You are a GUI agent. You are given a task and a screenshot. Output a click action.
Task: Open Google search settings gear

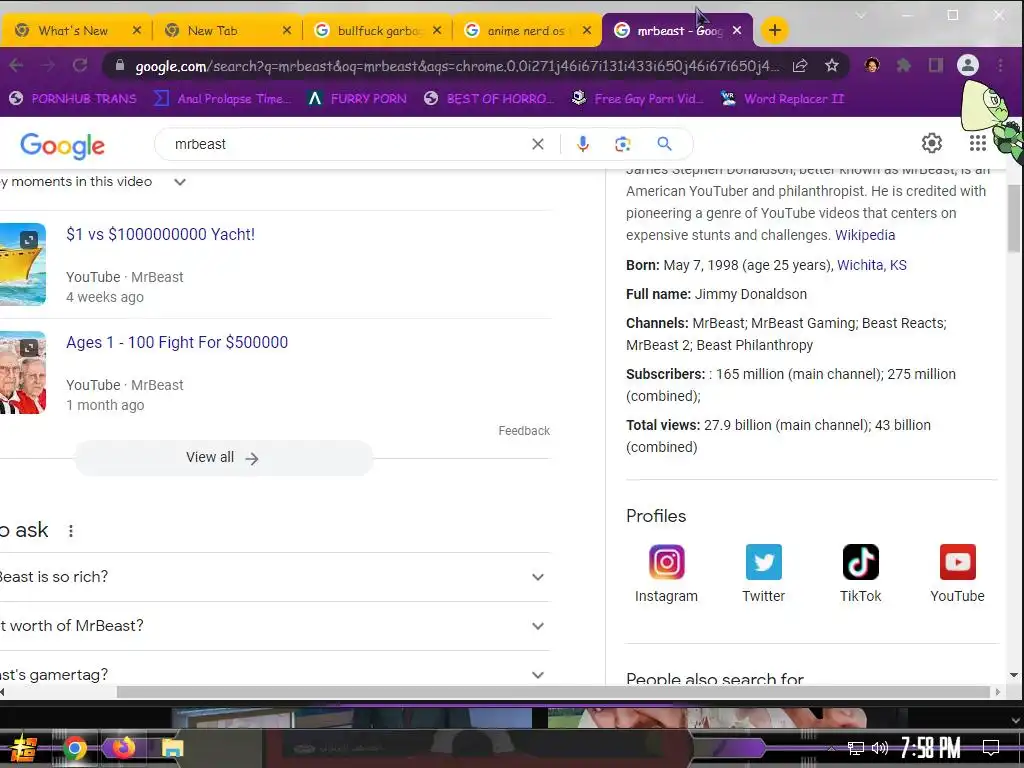[931, 143]
